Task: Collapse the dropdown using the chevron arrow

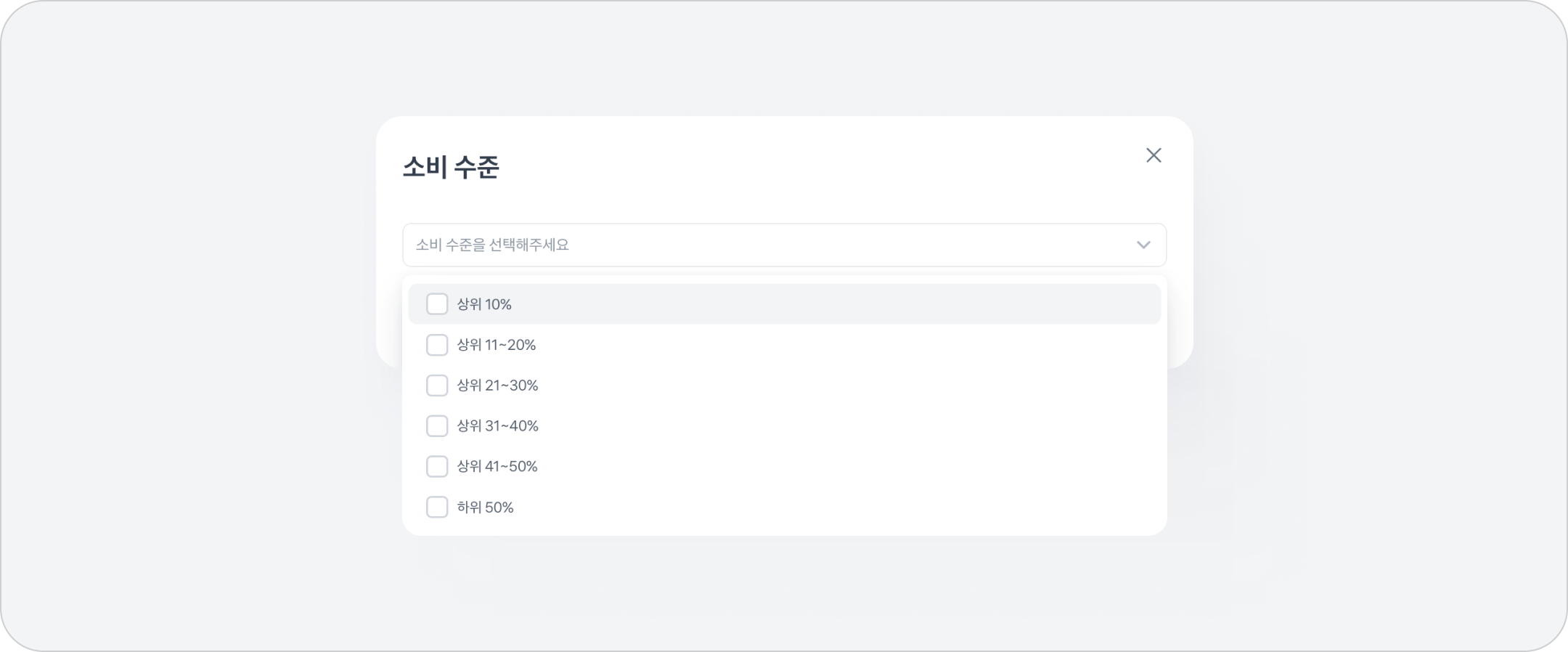Action: point(1143,245)
